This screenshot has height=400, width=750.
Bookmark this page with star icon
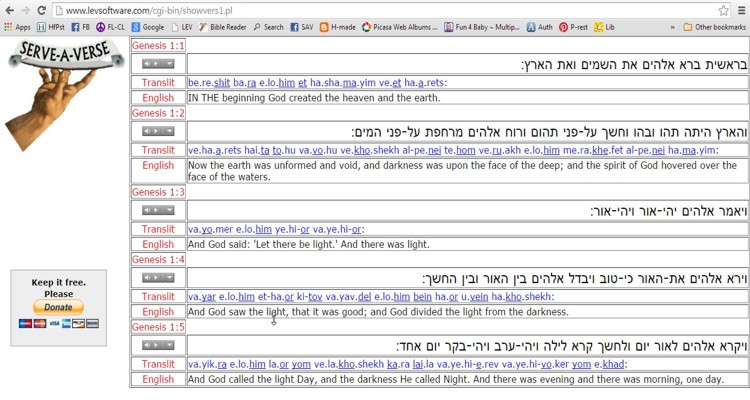723,10
